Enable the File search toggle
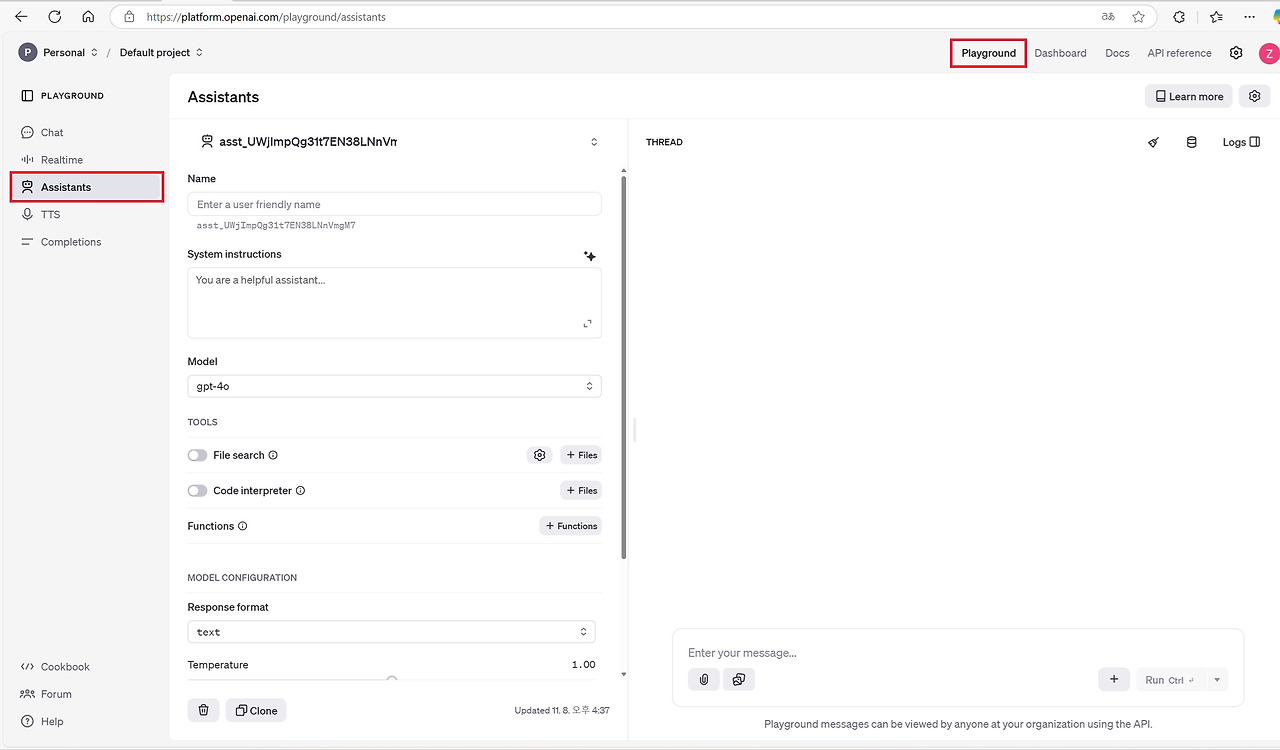The height and width of the screenshot is (750, 1280). click(197, 455)
